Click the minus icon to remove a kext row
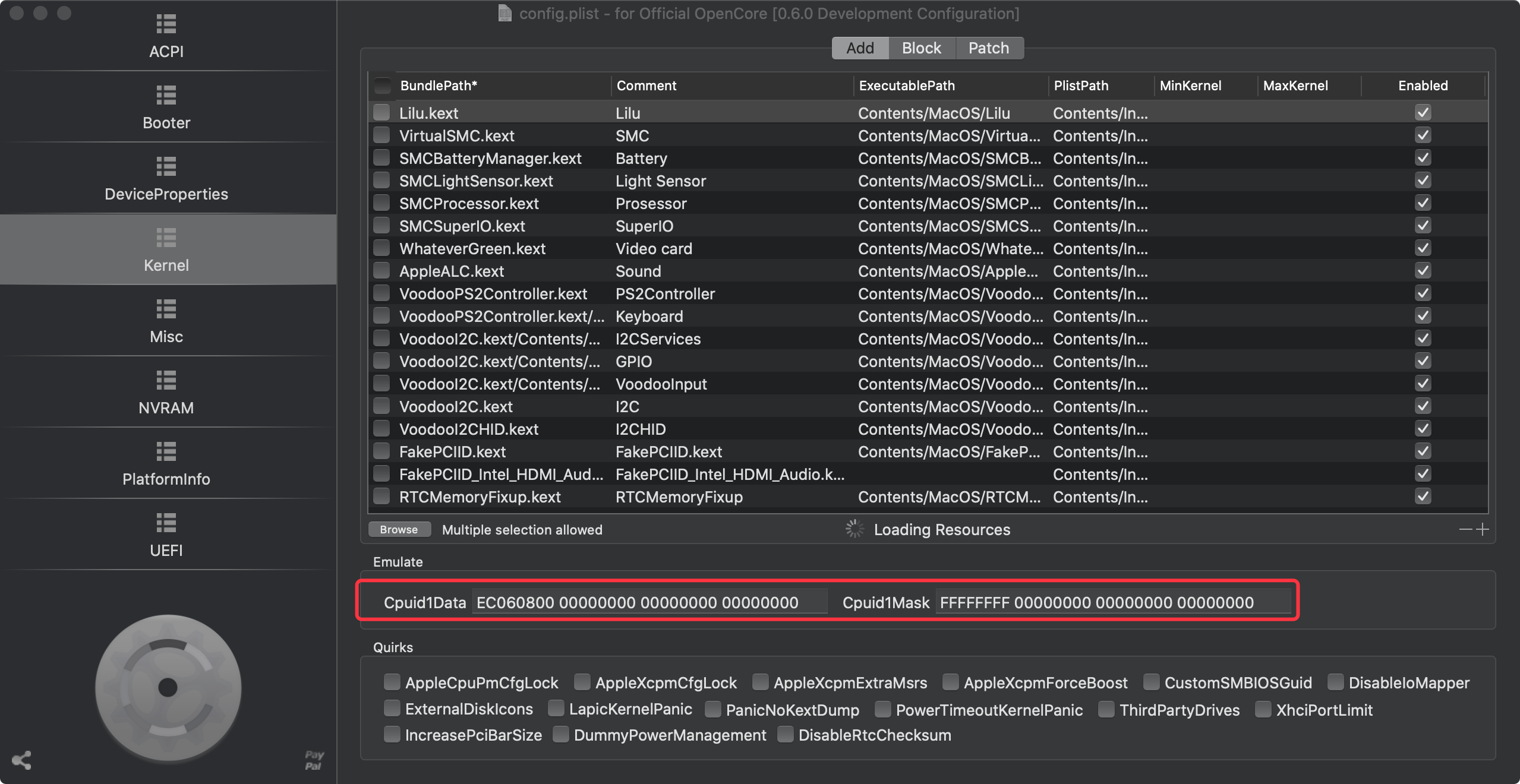 pyautogui.click(x=1466, y=529)
